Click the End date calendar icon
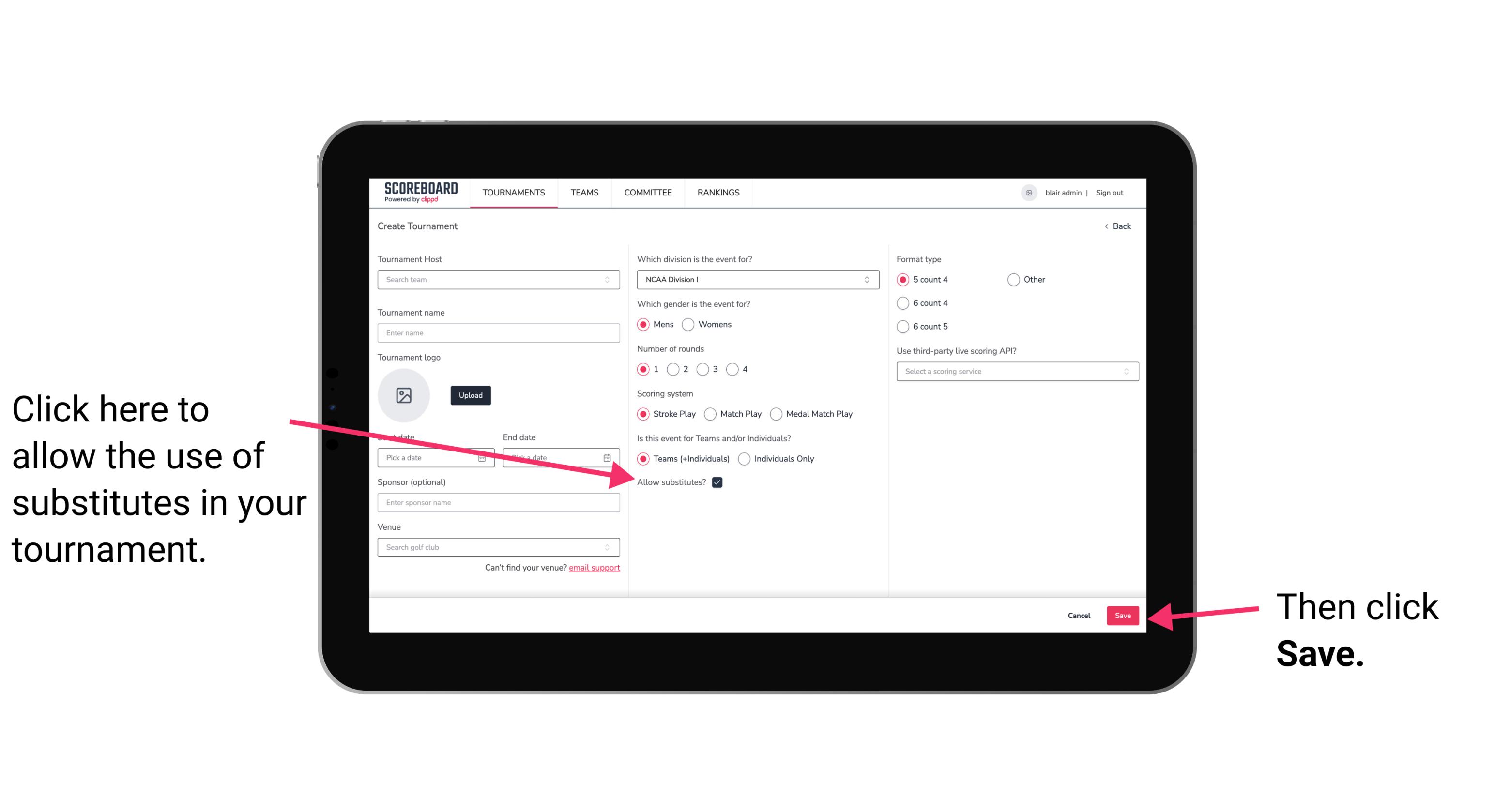The height and width of the screenshot is (812, 1510). (x=609, y=458)
